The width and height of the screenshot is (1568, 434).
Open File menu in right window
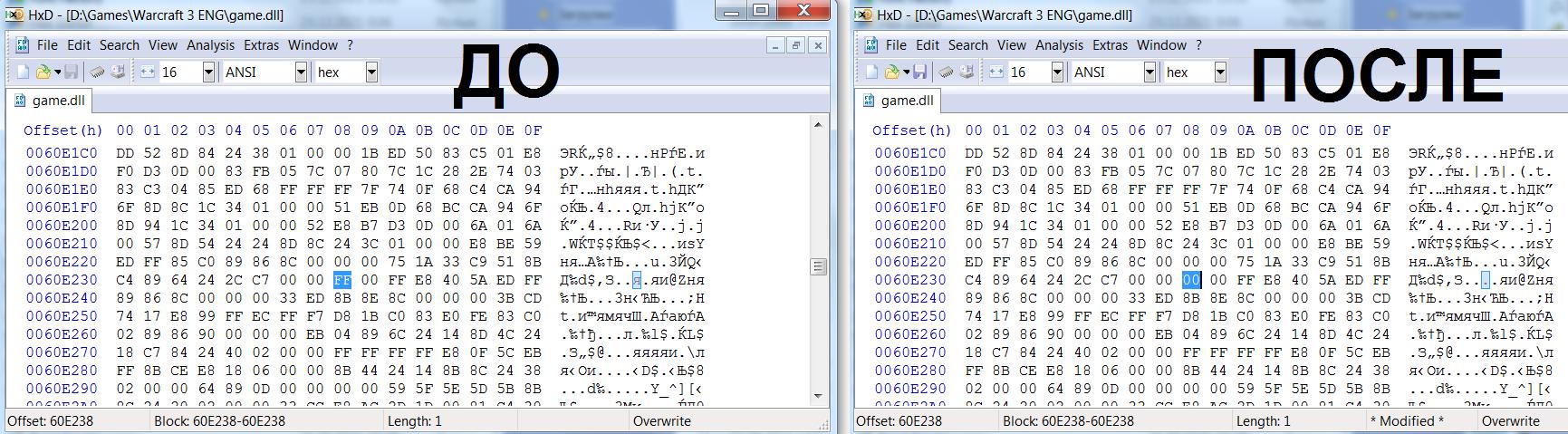tap(896, 44)
